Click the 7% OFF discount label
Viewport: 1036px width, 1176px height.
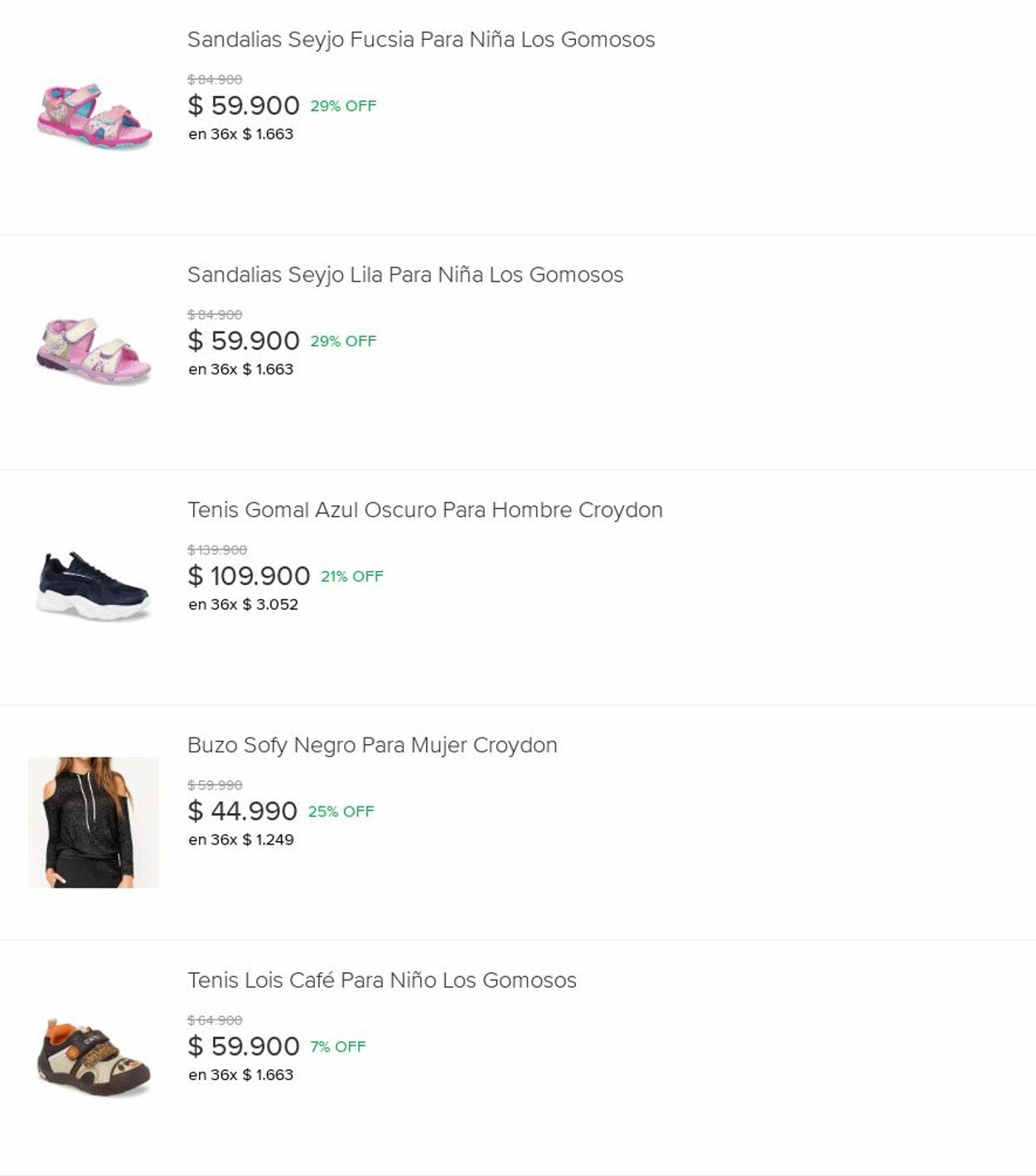[338, 1047]
